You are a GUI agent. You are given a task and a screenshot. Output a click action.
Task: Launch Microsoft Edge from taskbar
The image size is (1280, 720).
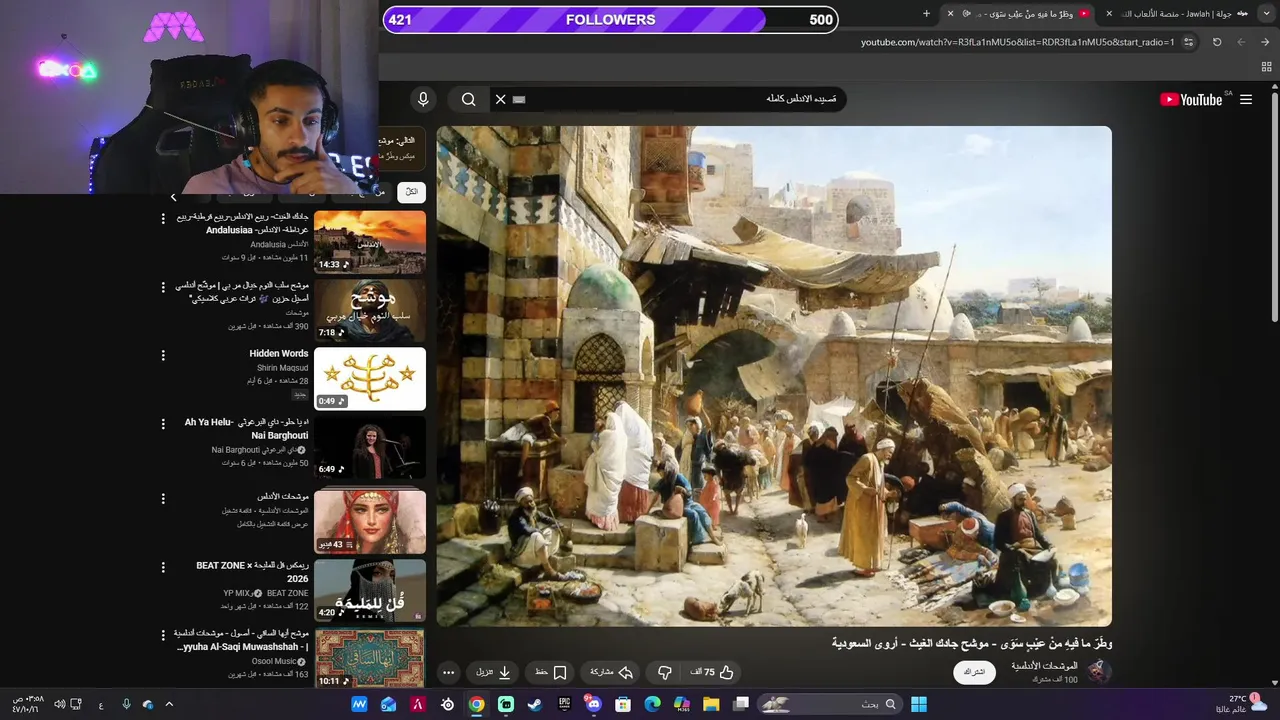tap(652, 704)
